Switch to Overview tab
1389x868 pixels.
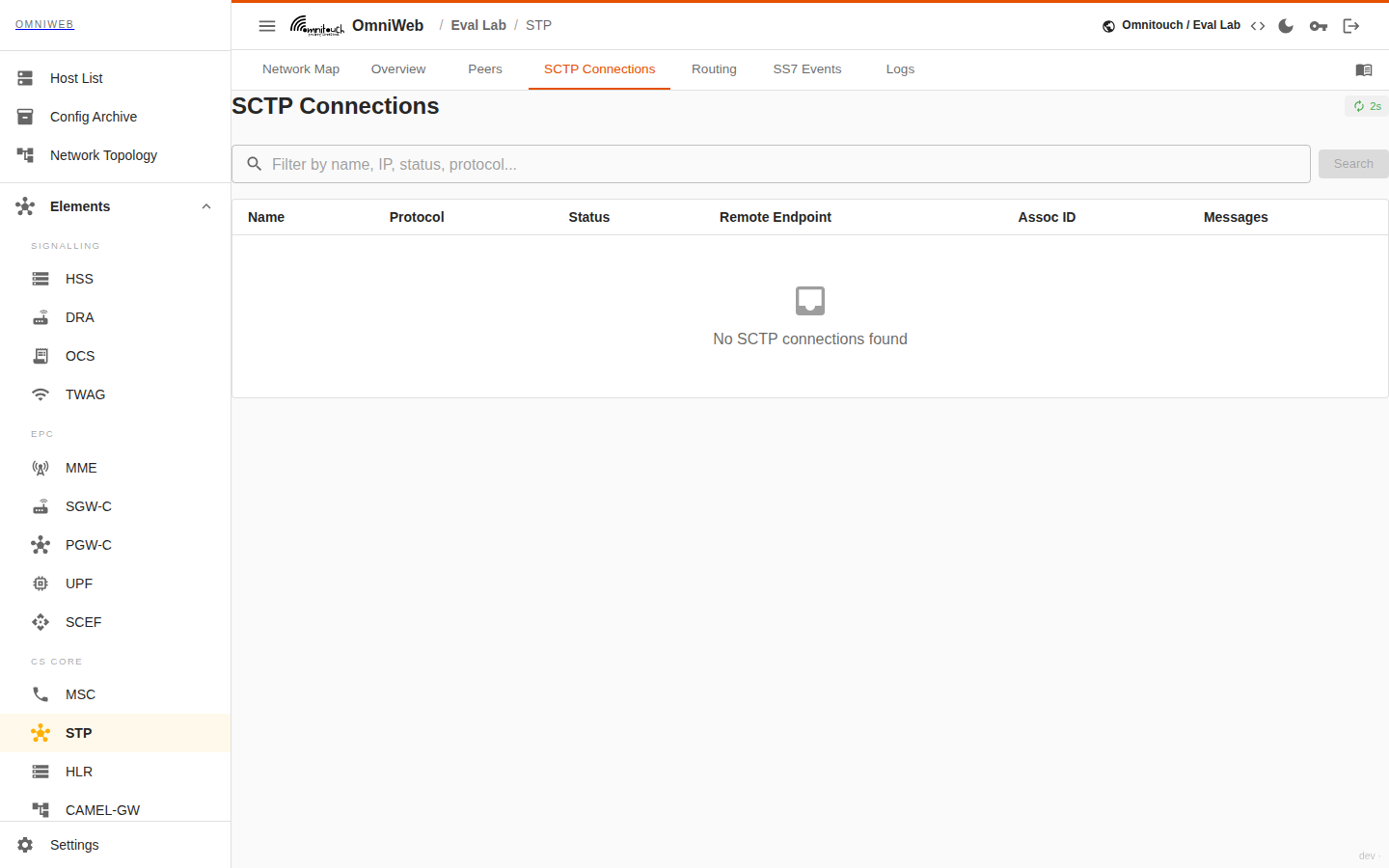(398, 69)
